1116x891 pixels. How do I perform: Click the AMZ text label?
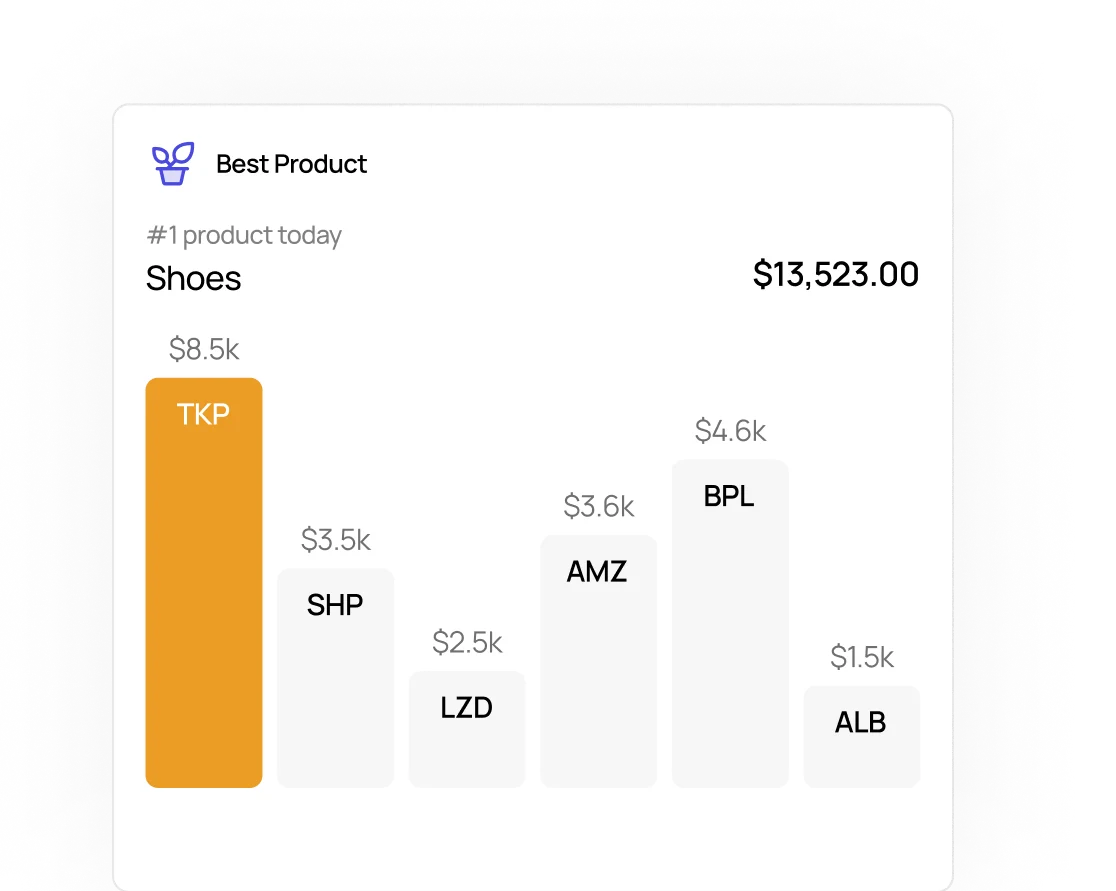tap(597, 571)
